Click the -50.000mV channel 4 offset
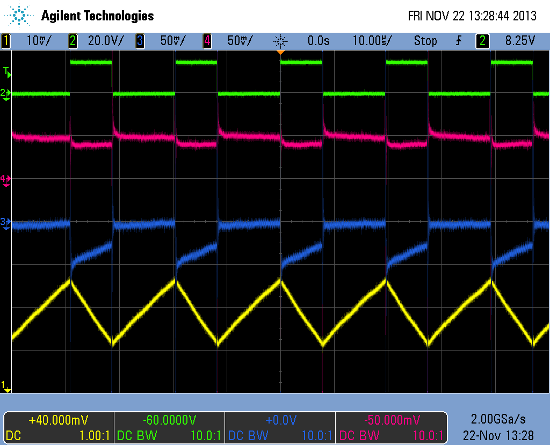The height and width of the screenshot is (445, 550). pyautogui.click(x=392, y=420)
